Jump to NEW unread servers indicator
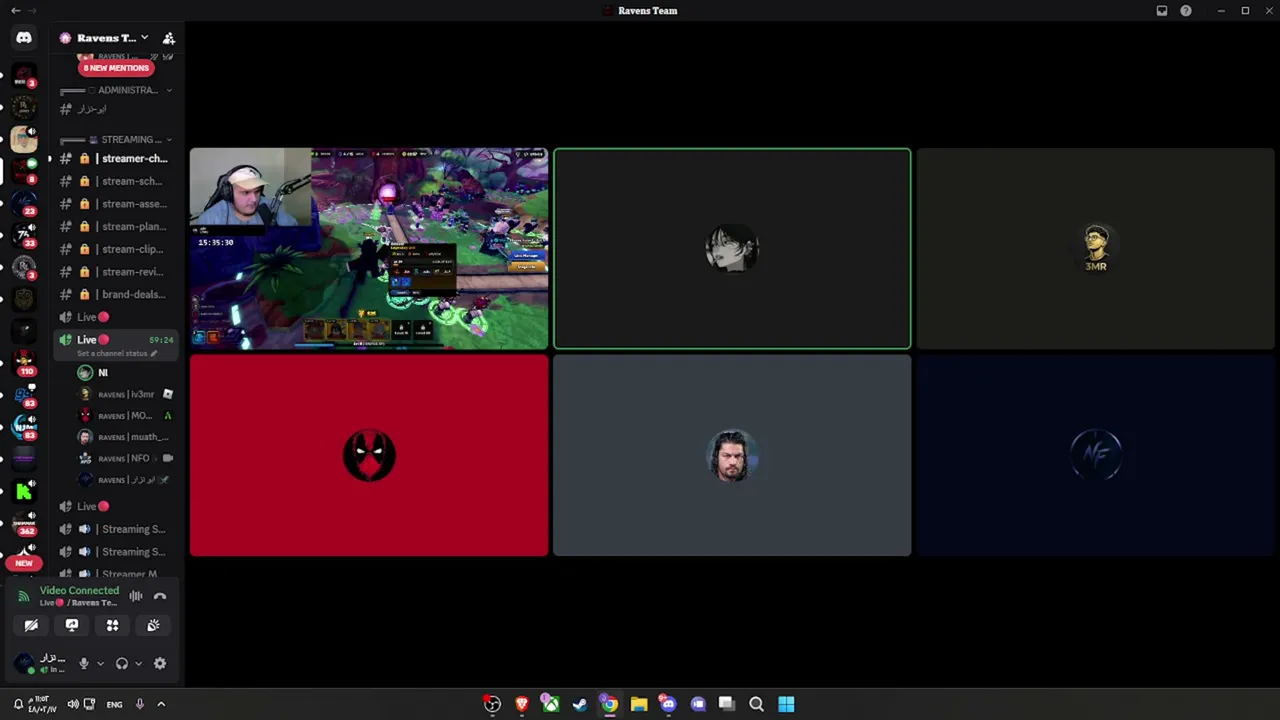This screenshot has width=1280, height=720. 24,563
